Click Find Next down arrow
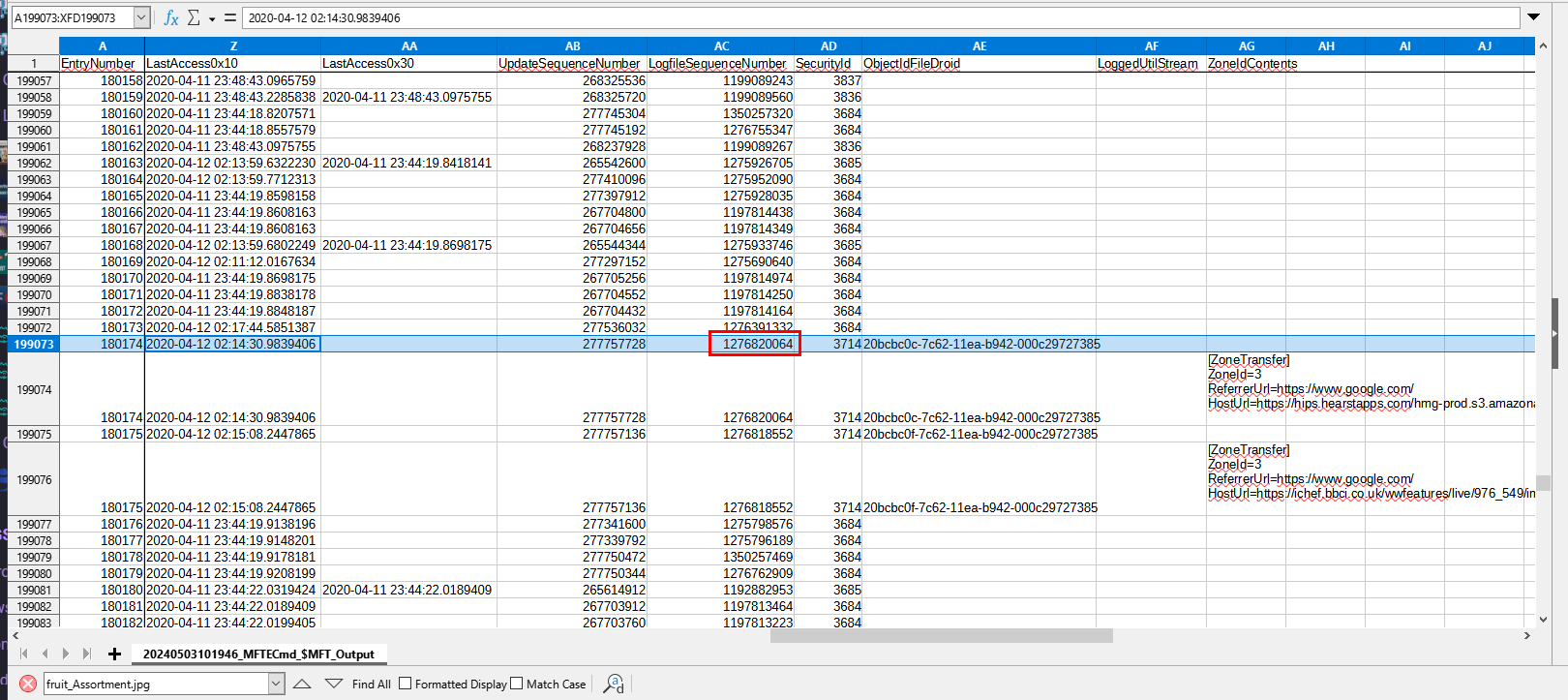The width and height of the screenshot is (1568, 700). (334, 684)
